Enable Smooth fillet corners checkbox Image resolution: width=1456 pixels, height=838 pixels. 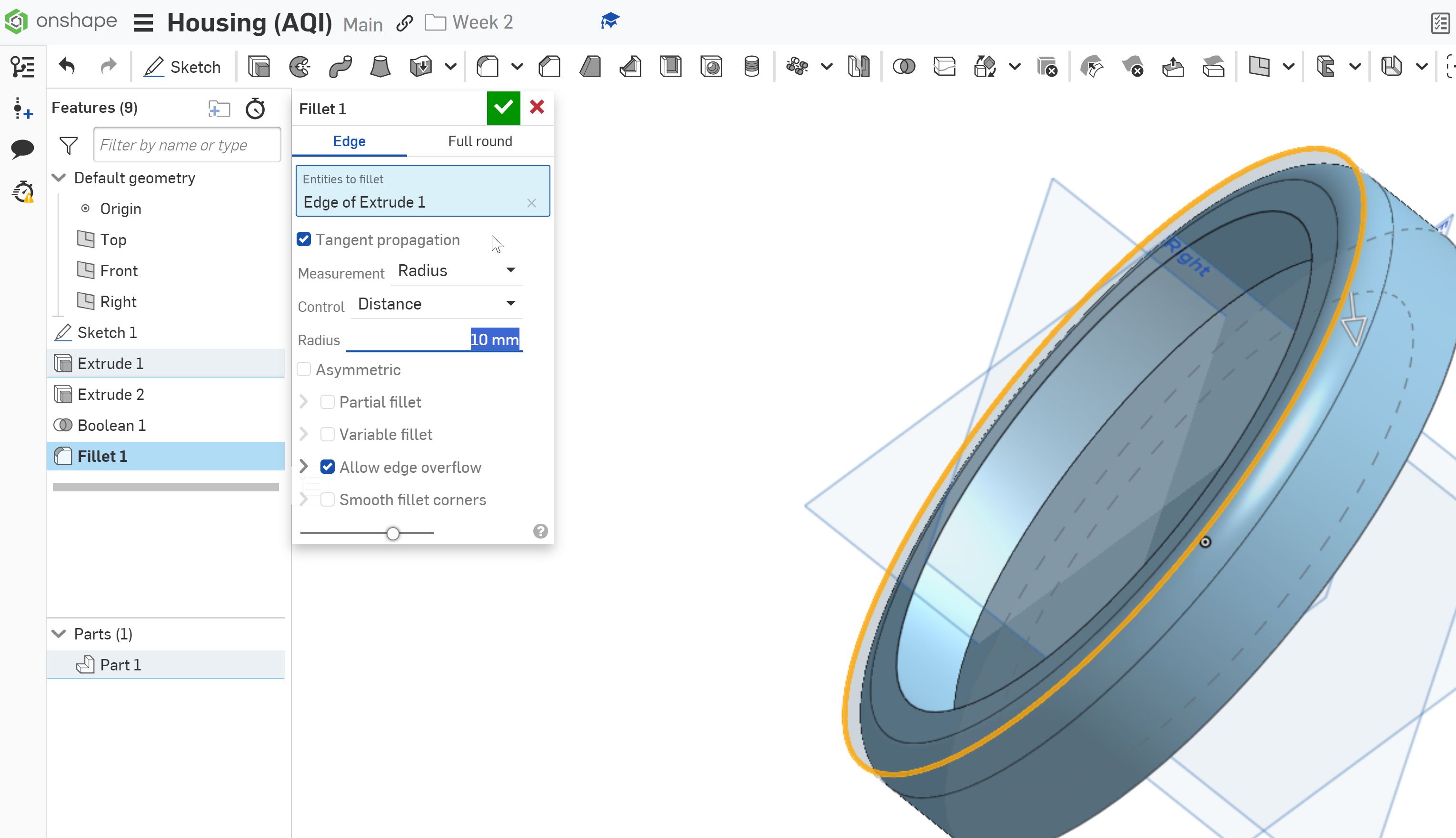coord(328,499)
